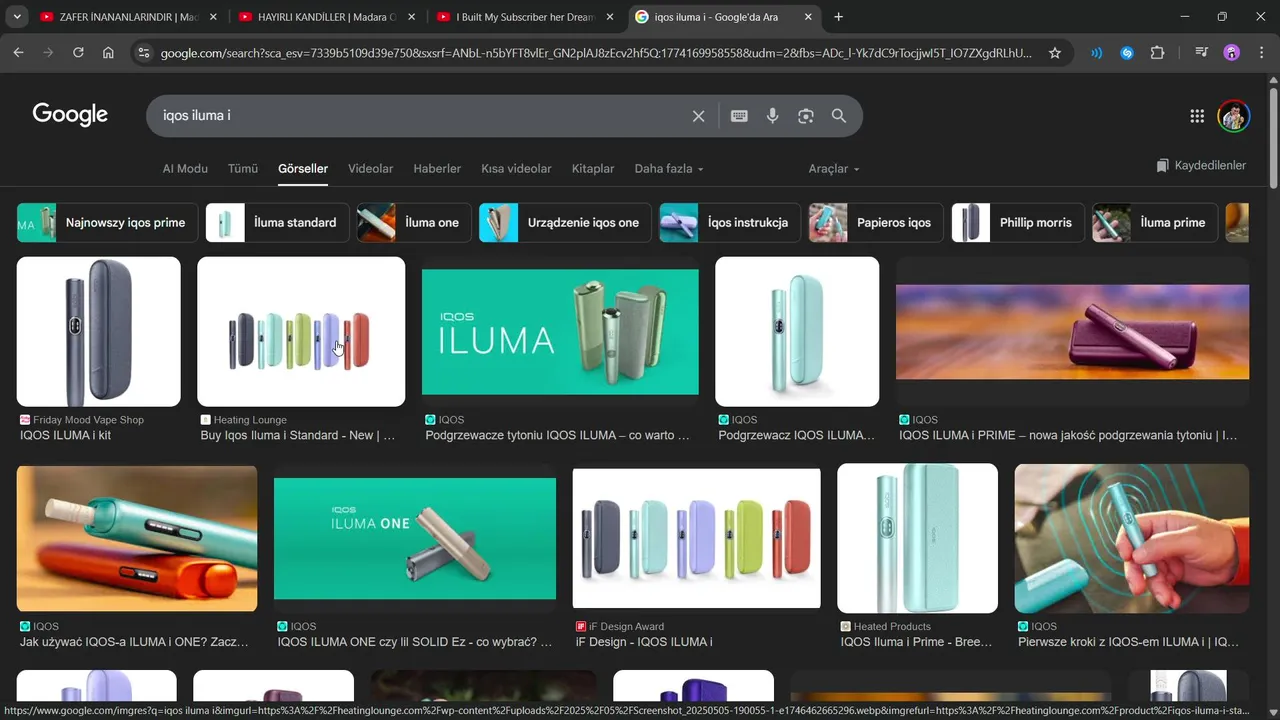
Task: Open link IQOS Iluma i Prime - Bree...
Action: (917, 642)
